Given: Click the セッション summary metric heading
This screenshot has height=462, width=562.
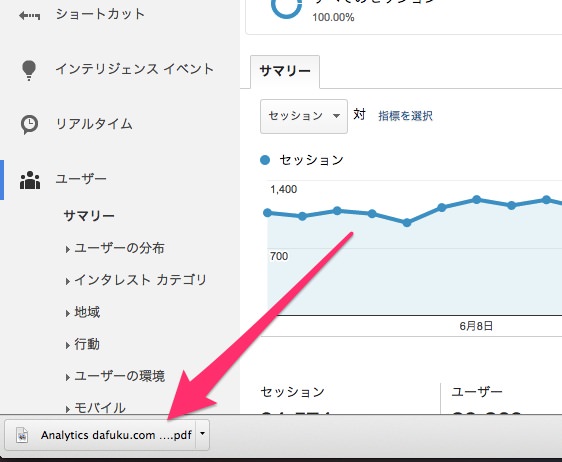Looking at the screenshot, I should (292, 392).
